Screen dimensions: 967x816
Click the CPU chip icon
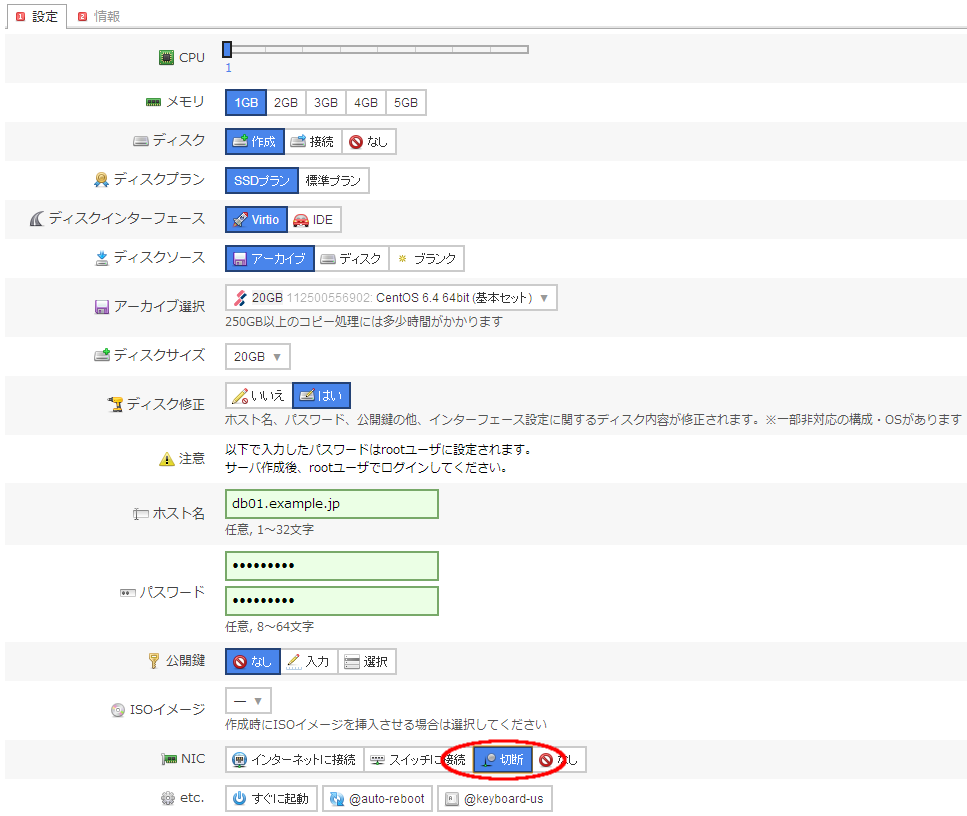click(x=166, y=58)
